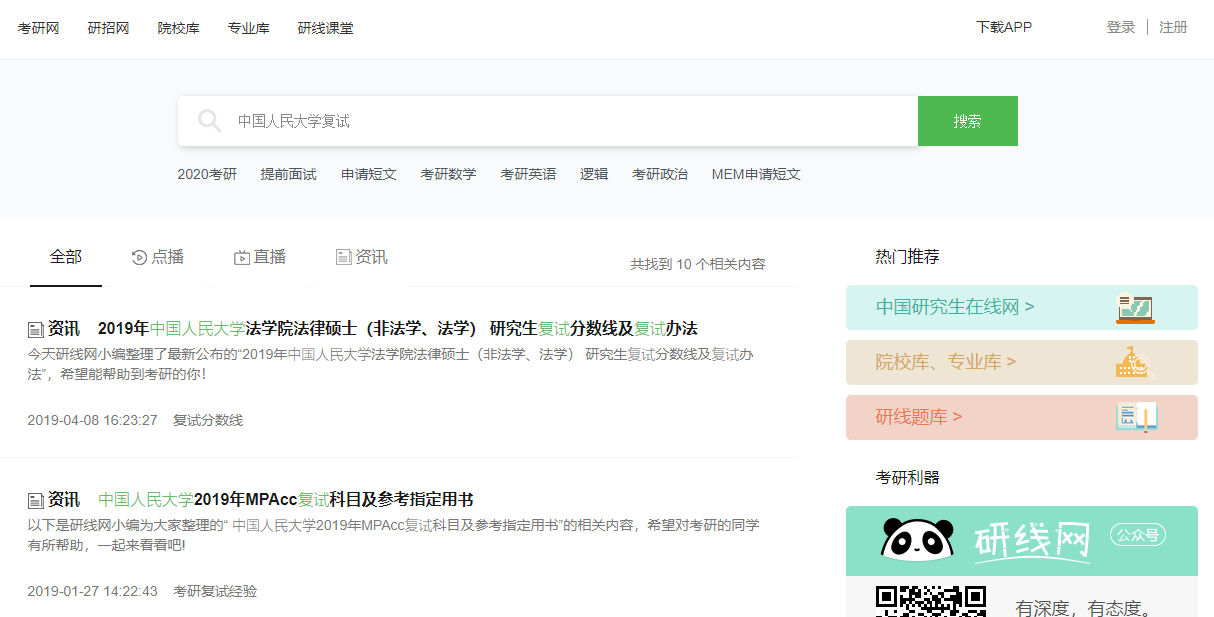The width and height of the screenshot is (1214, 617).
Task: Click the 下载APP link
Action: (x=1003, y=28)
